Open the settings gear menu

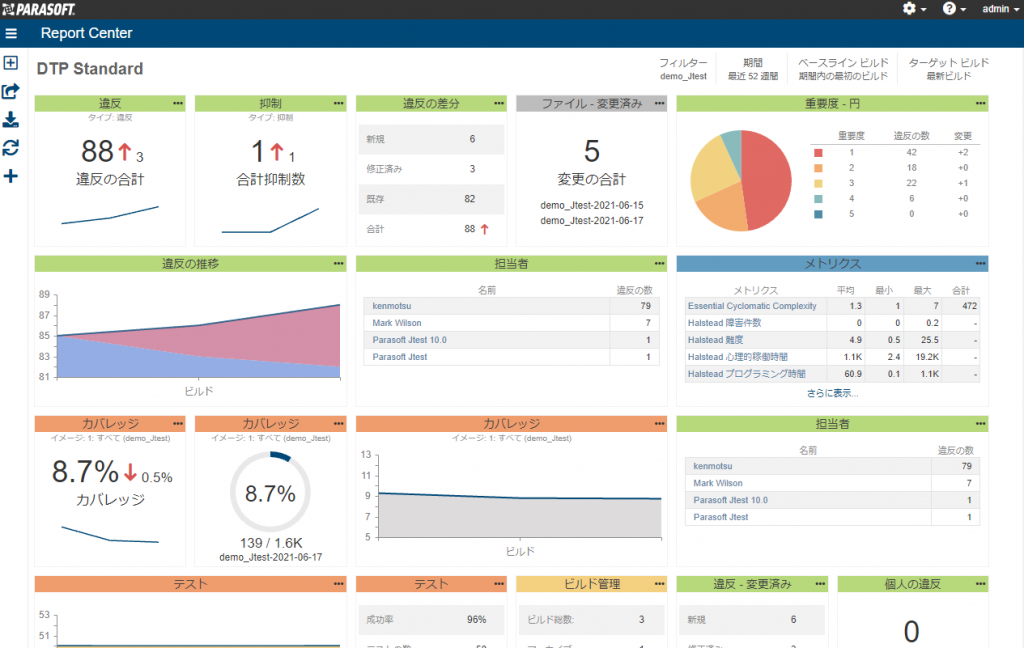(914, 8)
